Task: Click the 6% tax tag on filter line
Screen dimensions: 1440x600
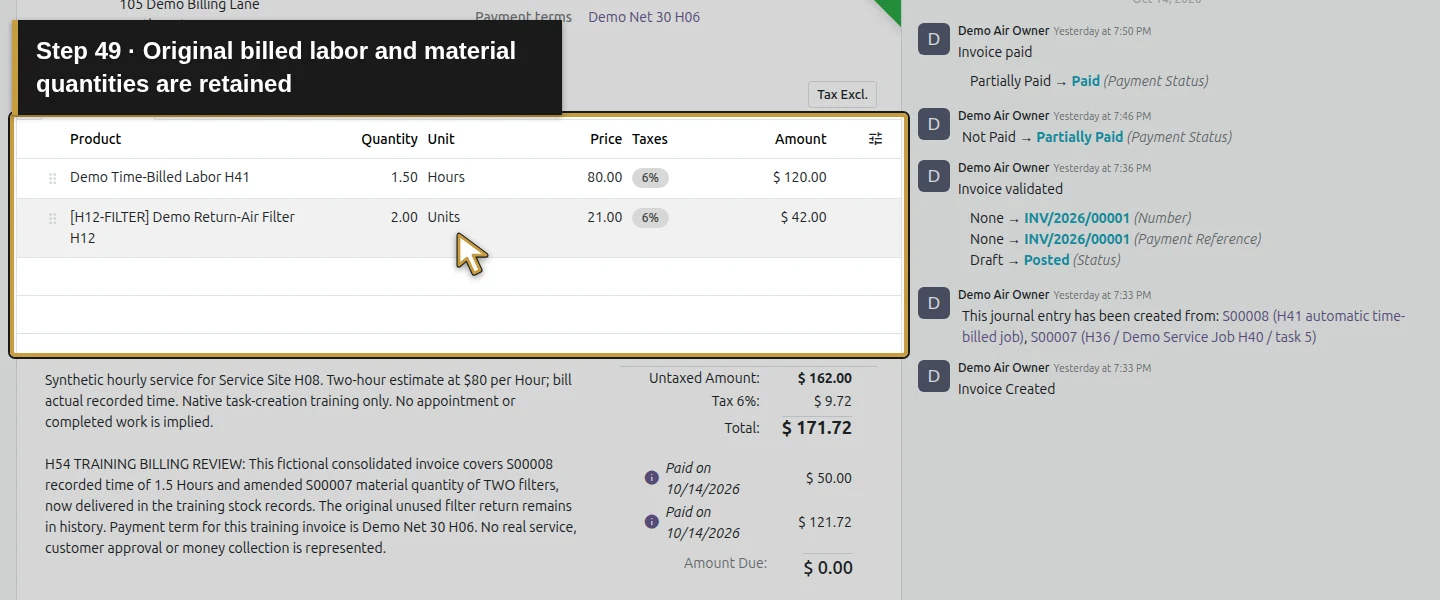Action: [650, 218]
